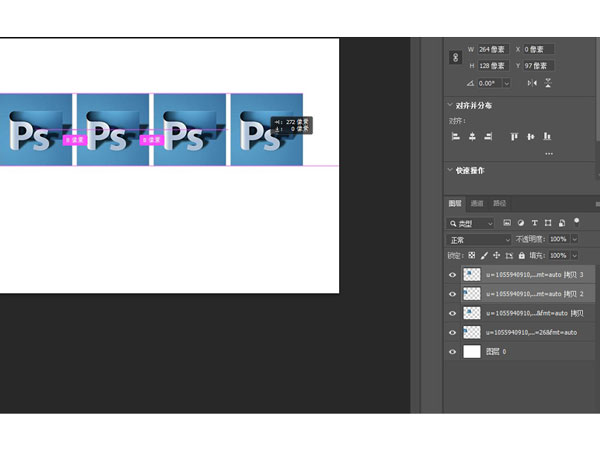Edit the 填充 fill value

coord(559,255)
